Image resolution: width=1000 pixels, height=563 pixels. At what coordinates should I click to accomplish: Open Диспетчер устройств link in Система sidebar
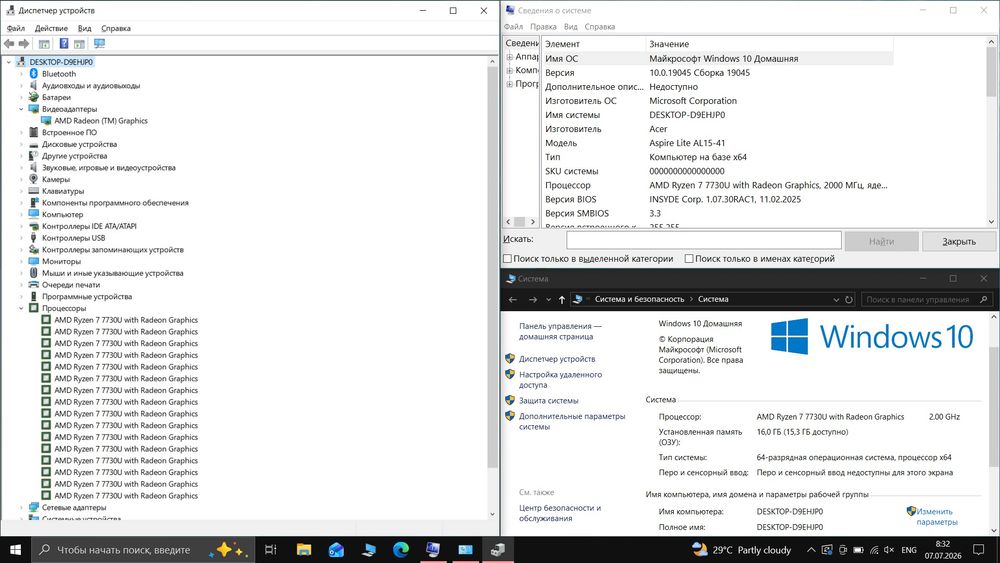pyautogui.click(x=557, y=359)
